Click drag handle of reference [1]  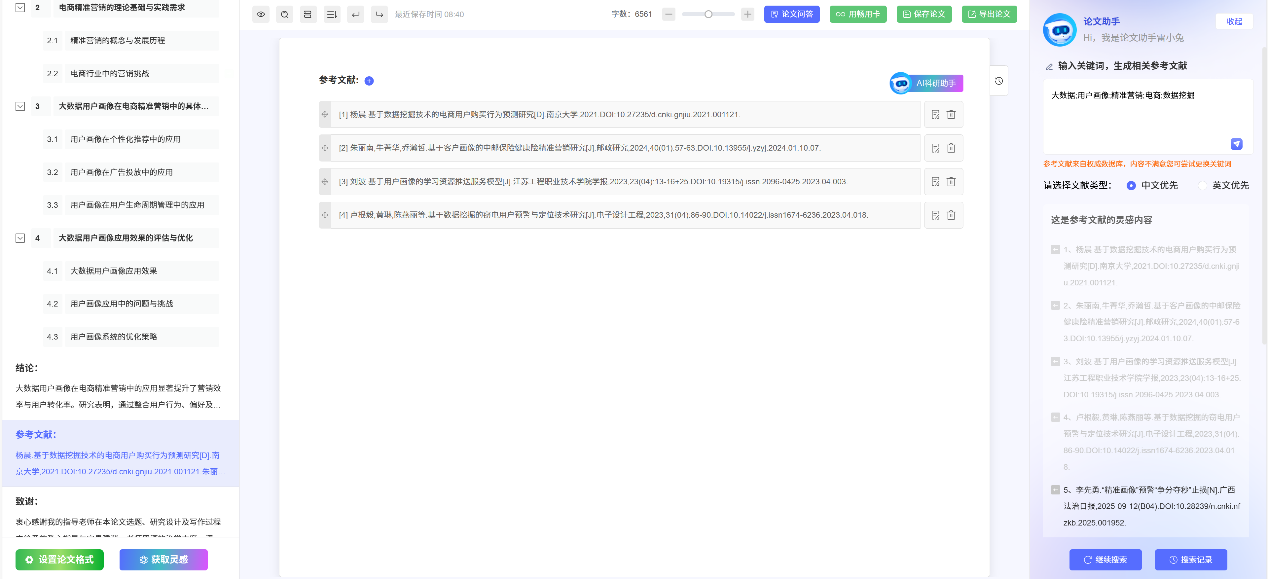324,115
